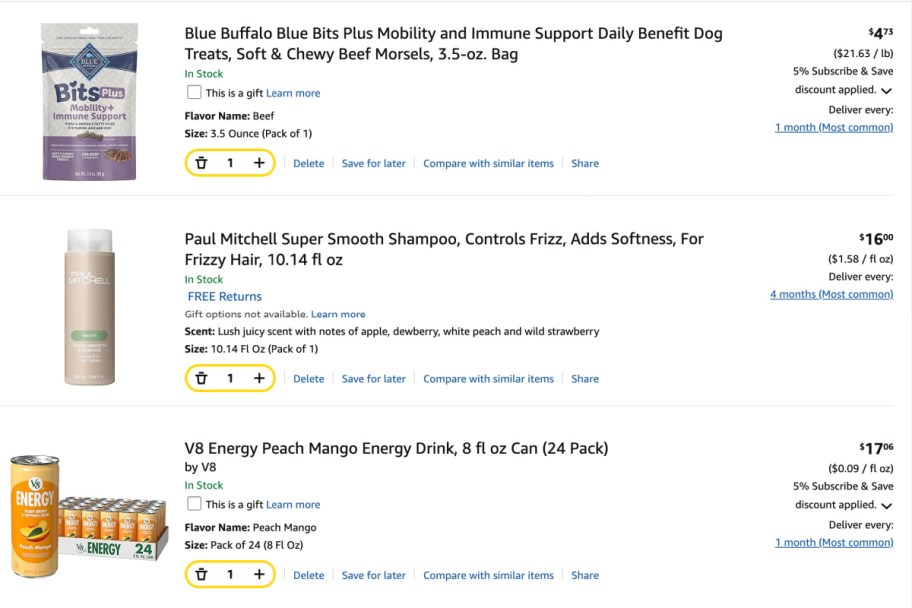The height and width of the screenshot is (608, 912).
Task: Click the trash icon for V8 Energy drink
Action: click(x=202, y=574)
